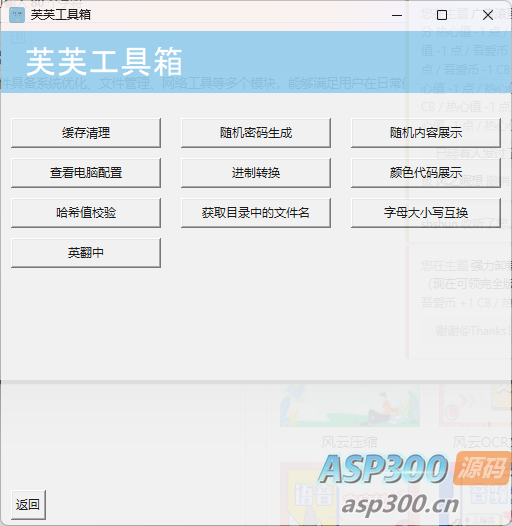The width and height of the screenshot is (512, 526).
Task: Open the 进制转换 base converter
Action: (x=256, y=173)
